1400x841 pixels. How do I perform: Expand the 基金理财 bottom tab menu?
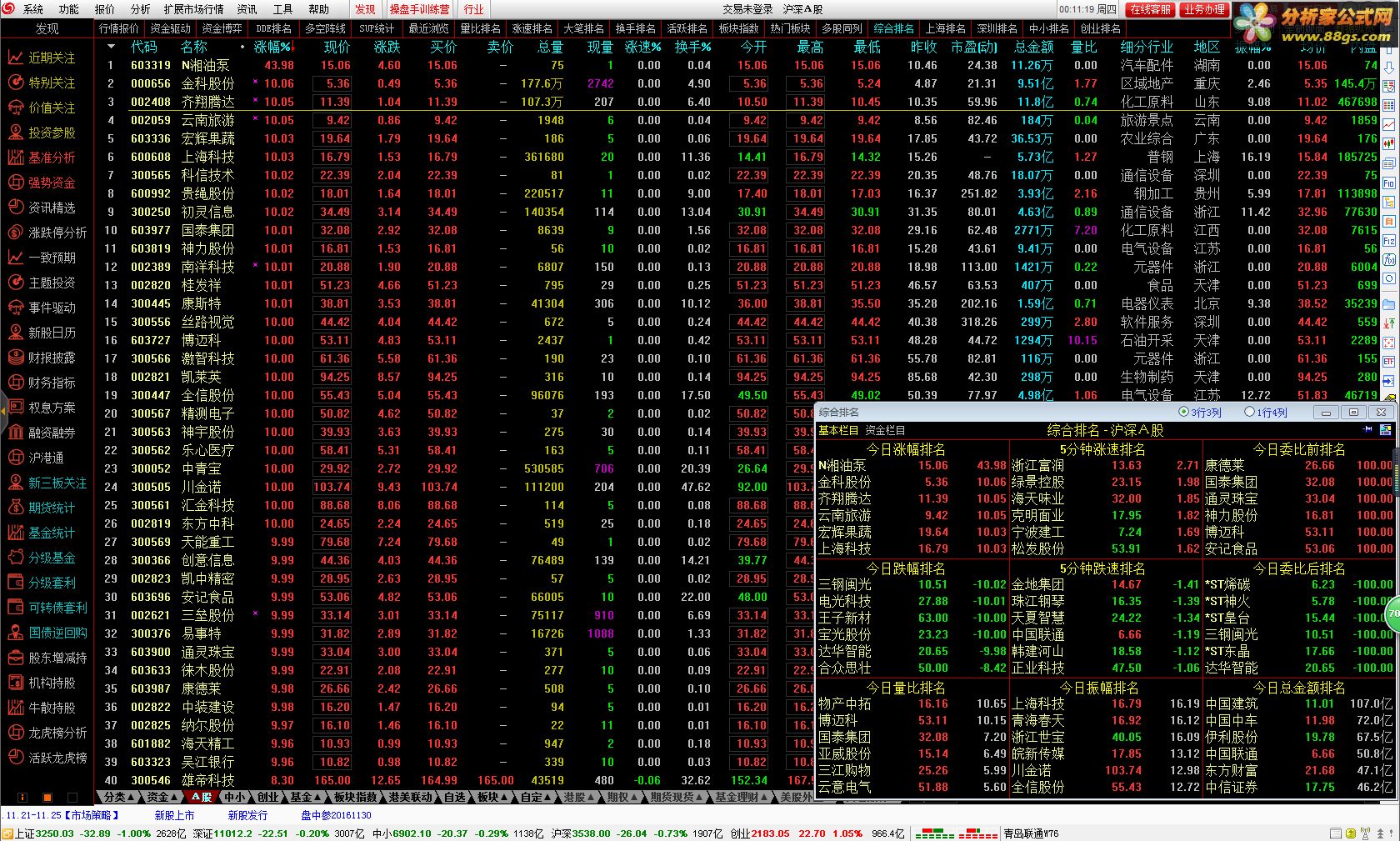point(765,797)
